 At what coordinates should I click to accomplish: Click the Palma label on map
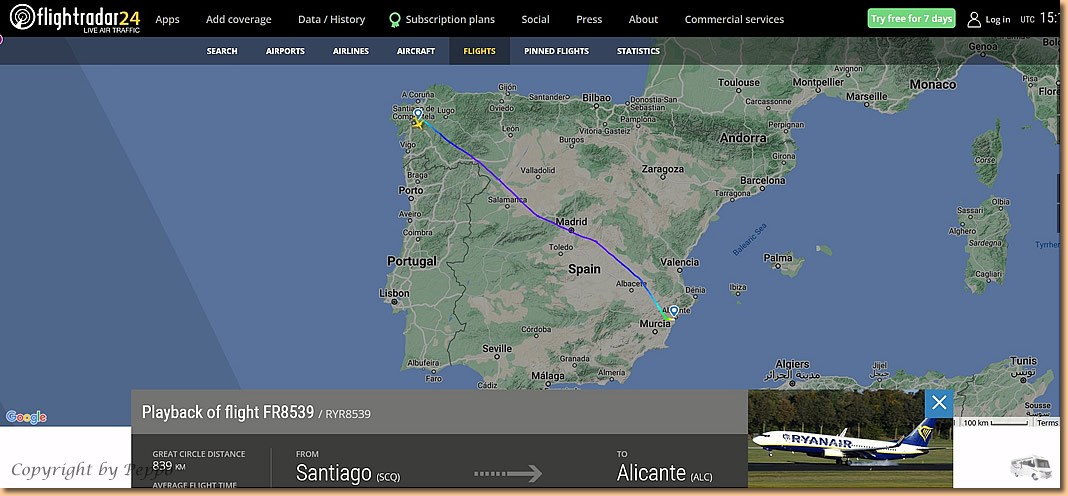(778, 258)
